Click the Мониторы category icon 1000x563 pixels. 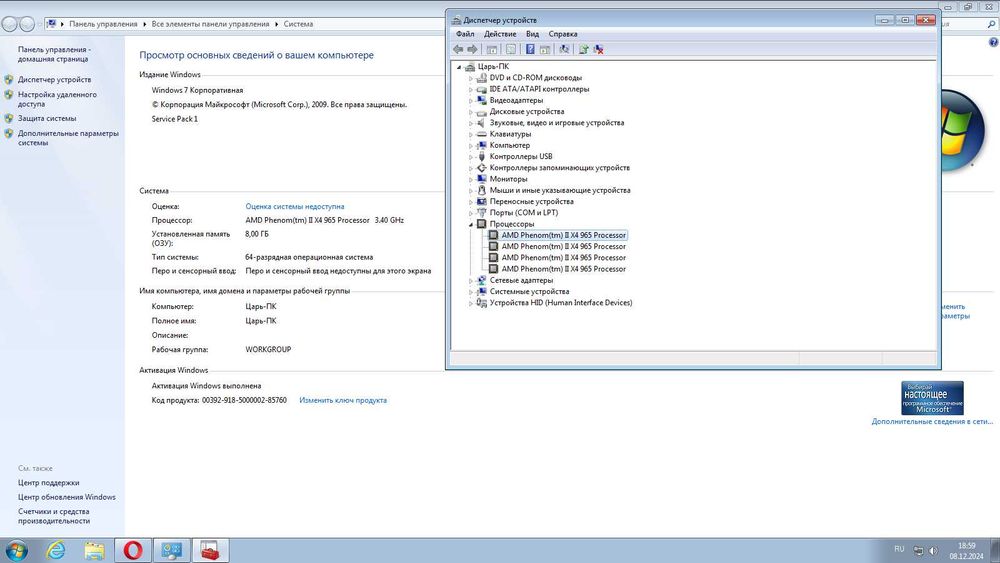(x=482, y=179)
